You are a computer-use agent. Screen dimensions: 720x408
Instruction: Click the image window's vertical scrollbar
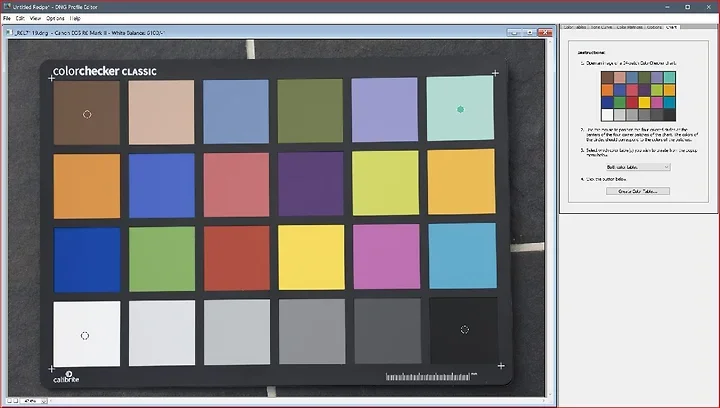tap(549, 218)
